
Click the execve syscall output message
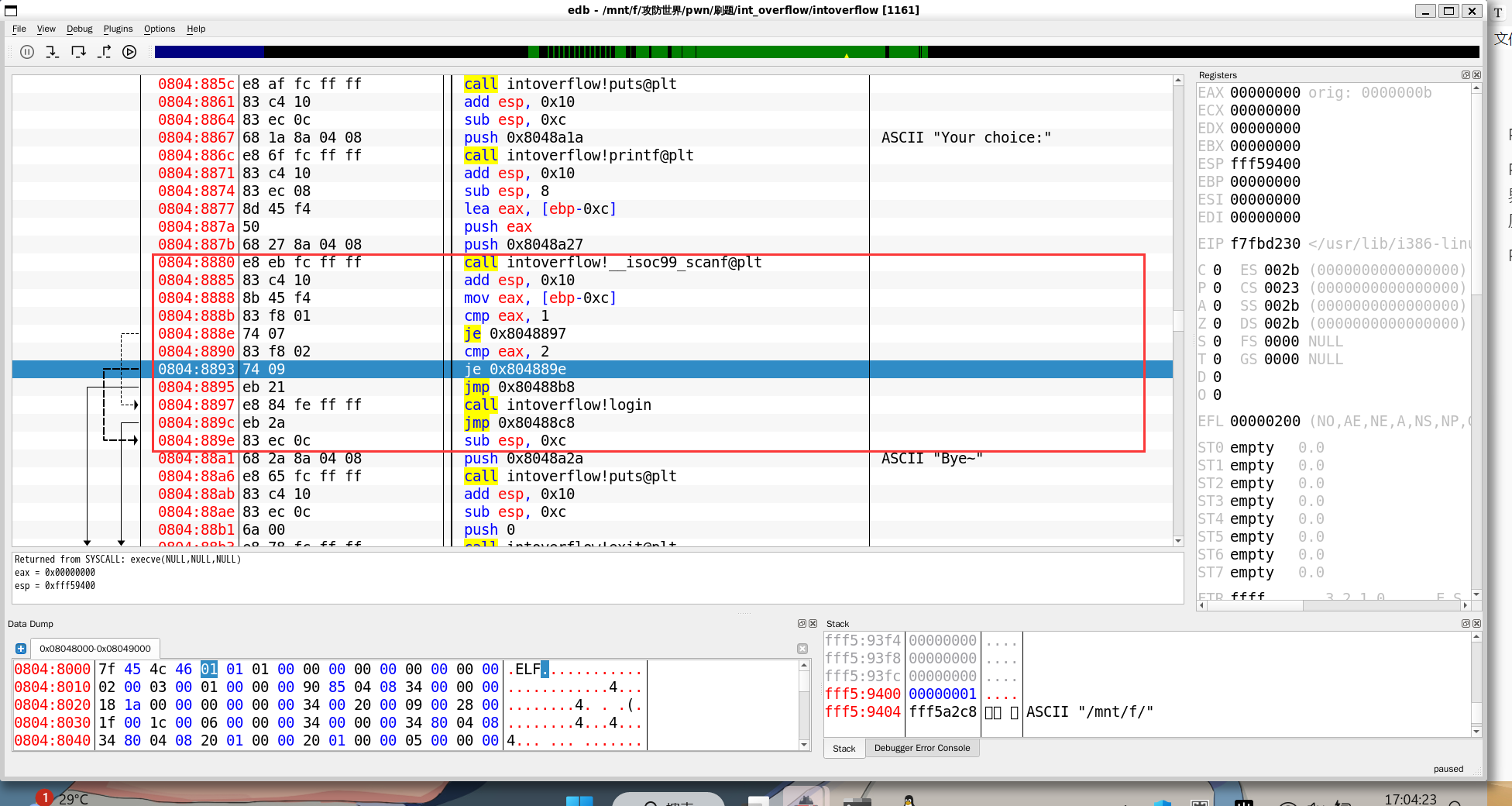click(x=128, y=559)
